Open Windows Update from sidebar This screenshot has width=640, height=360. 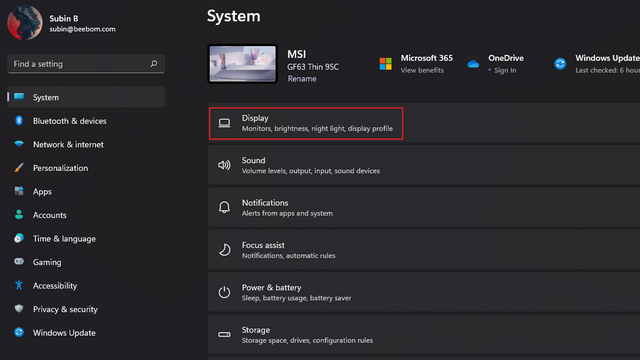tap(86, 333)
